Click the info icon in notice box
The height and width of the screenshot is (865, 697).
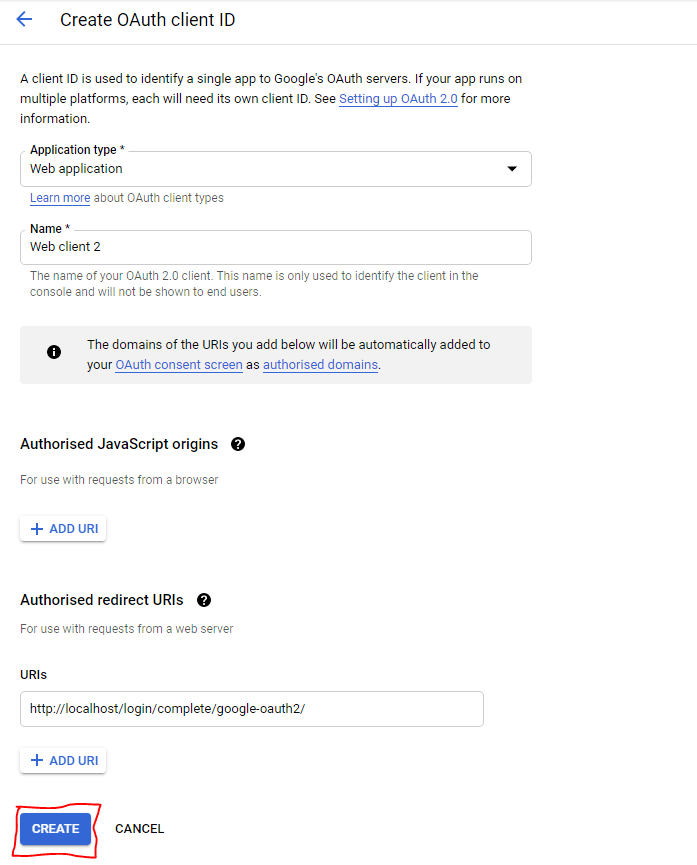54,352
